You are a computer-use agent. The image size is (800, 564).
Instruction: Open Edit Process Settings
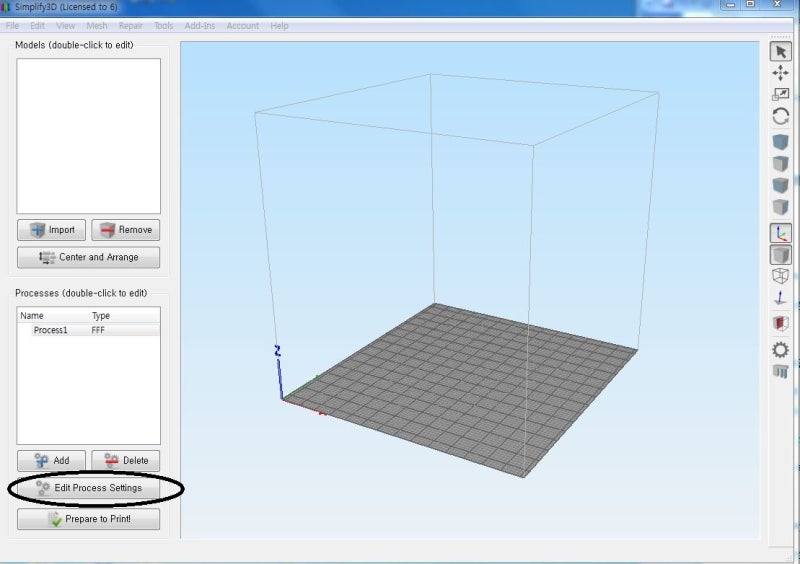pyautogui.click(x=88, y=488)
